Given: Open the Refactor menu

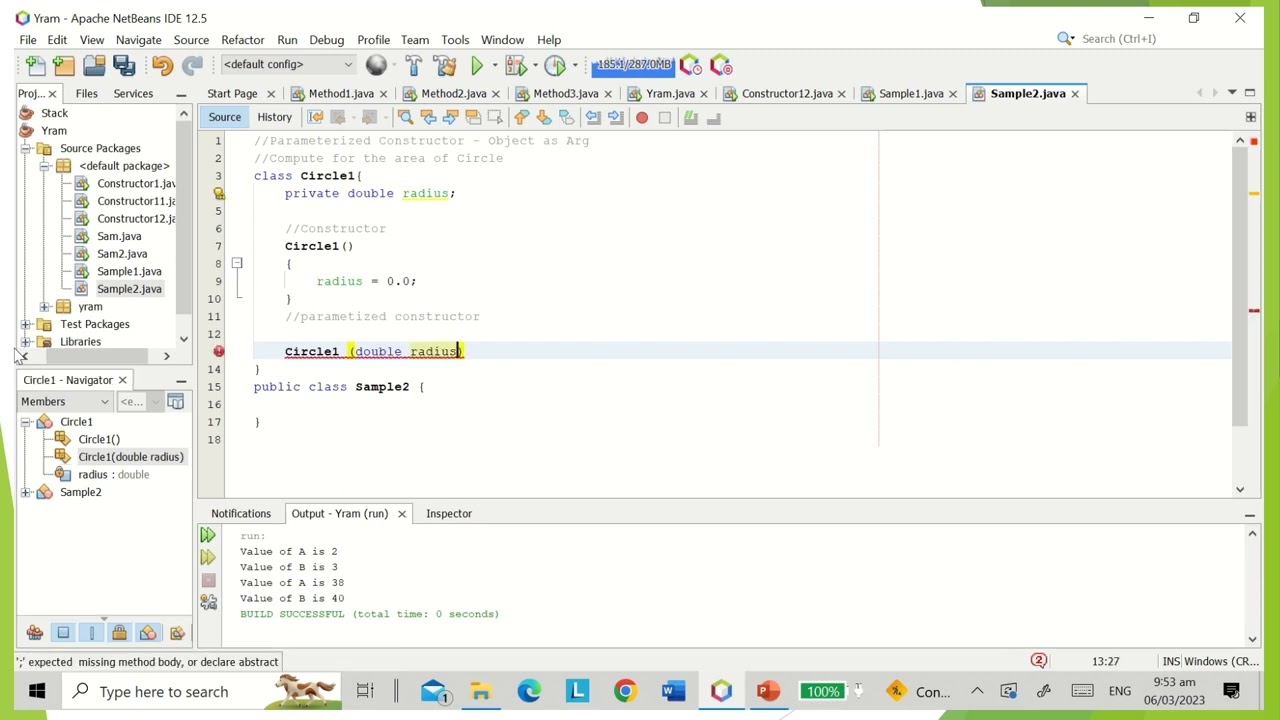Looking at the screenshot, I should coord(242,39).
